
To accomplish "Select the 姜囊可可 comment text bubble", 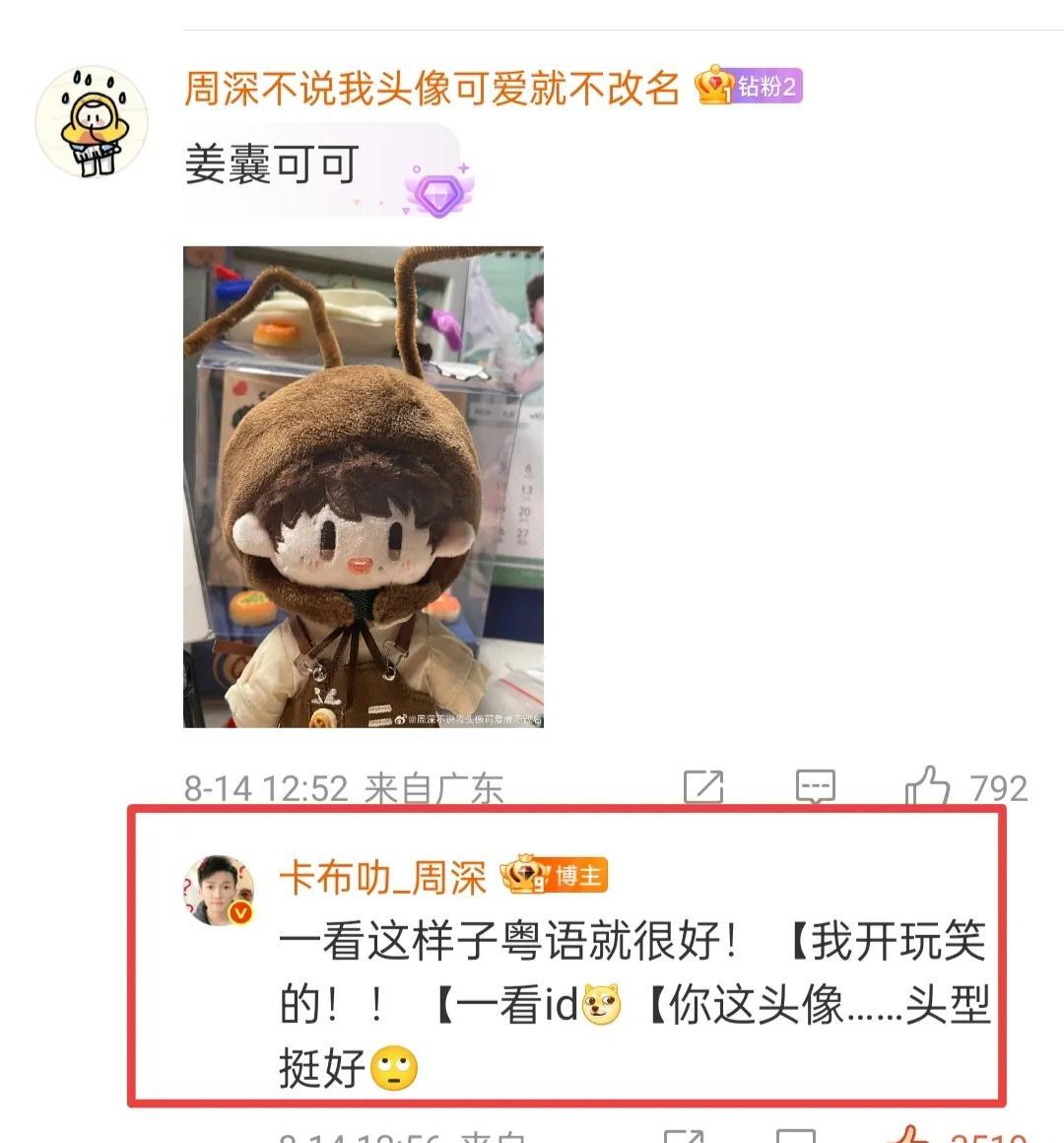I will pos(321,169).
